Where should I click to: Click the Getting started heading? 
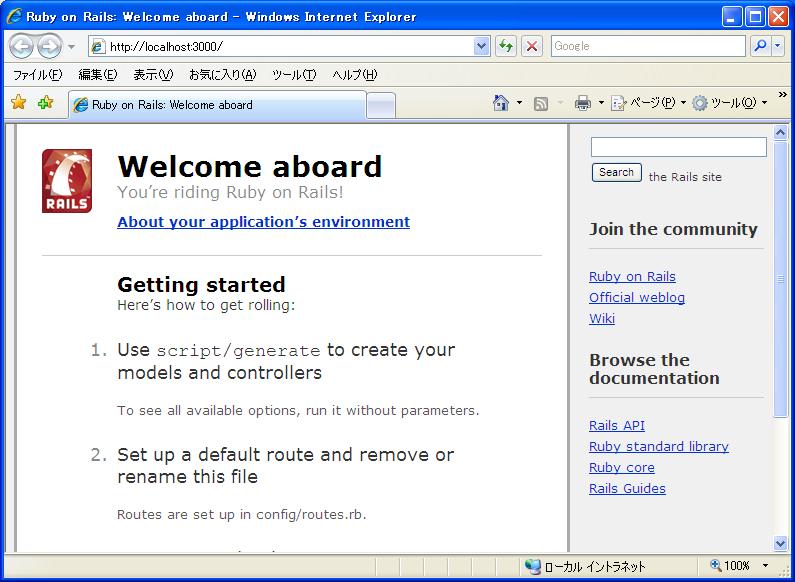click(x=201, y=284)
